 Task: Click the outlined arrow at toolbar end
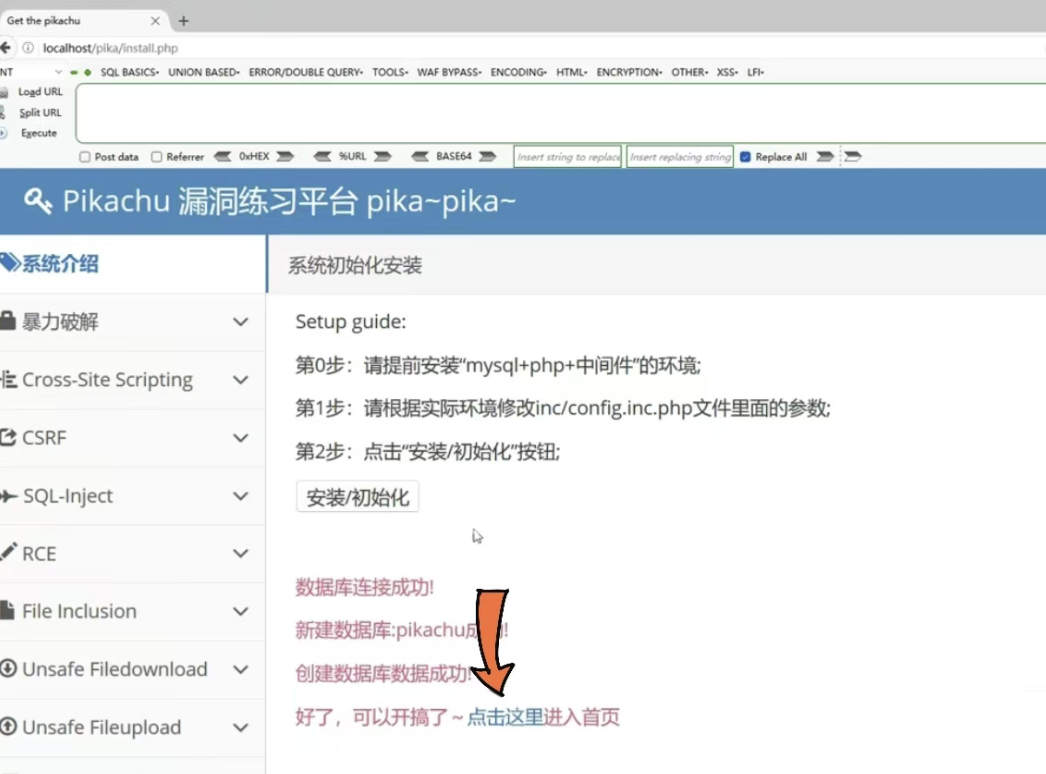853,156
